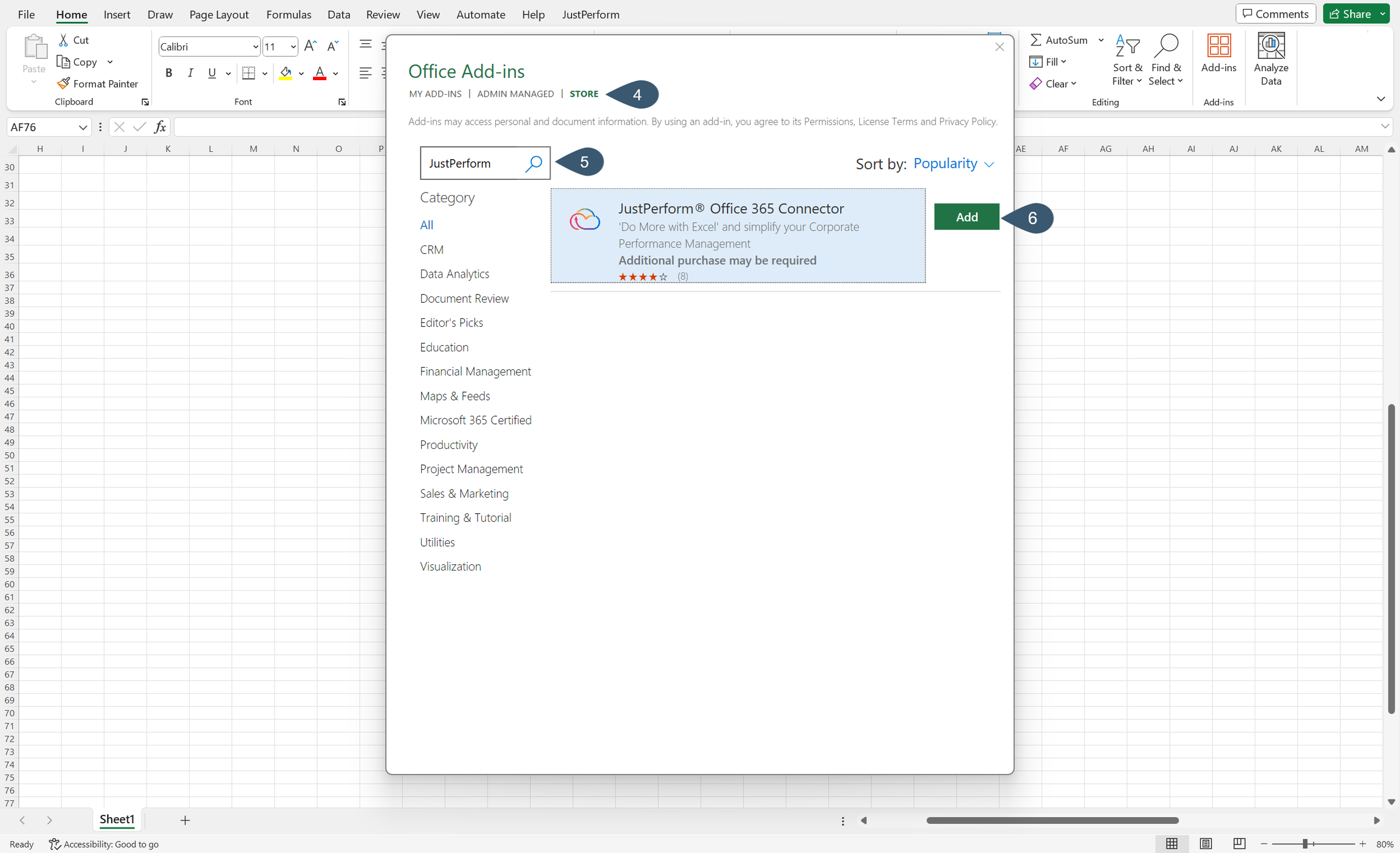Select the Format Painter tool
Viewport: 1400px width, 853px height.
click(x=98, y=83)
